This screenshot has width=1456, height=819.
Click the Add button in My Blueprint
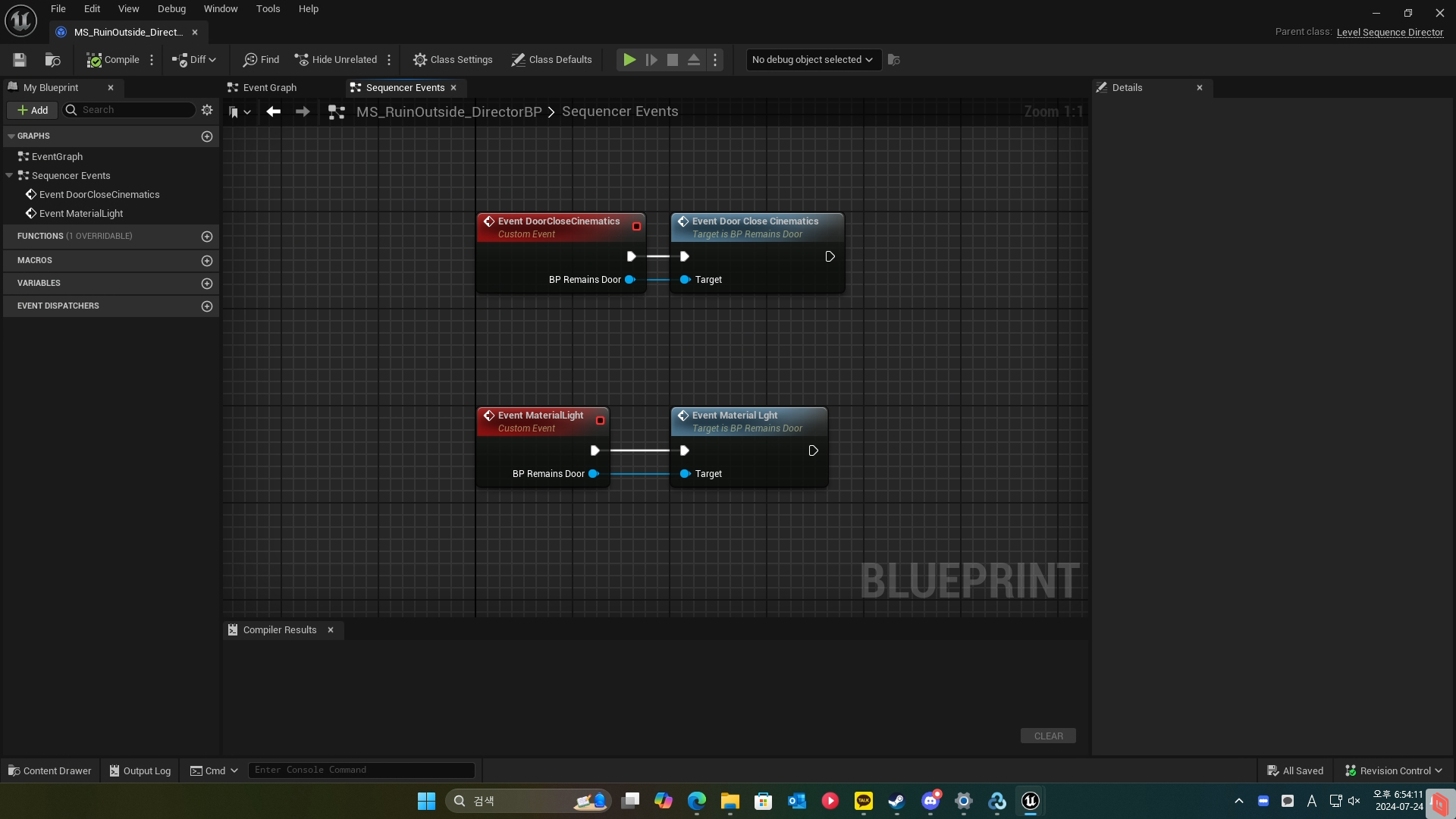(x=33, y=110)
